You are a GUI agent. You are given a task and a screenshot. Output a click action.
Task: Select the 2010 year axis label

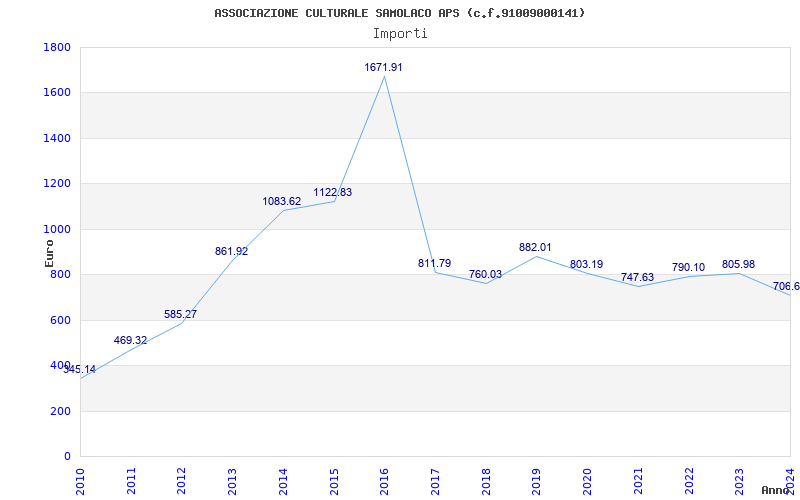point(80,481)
